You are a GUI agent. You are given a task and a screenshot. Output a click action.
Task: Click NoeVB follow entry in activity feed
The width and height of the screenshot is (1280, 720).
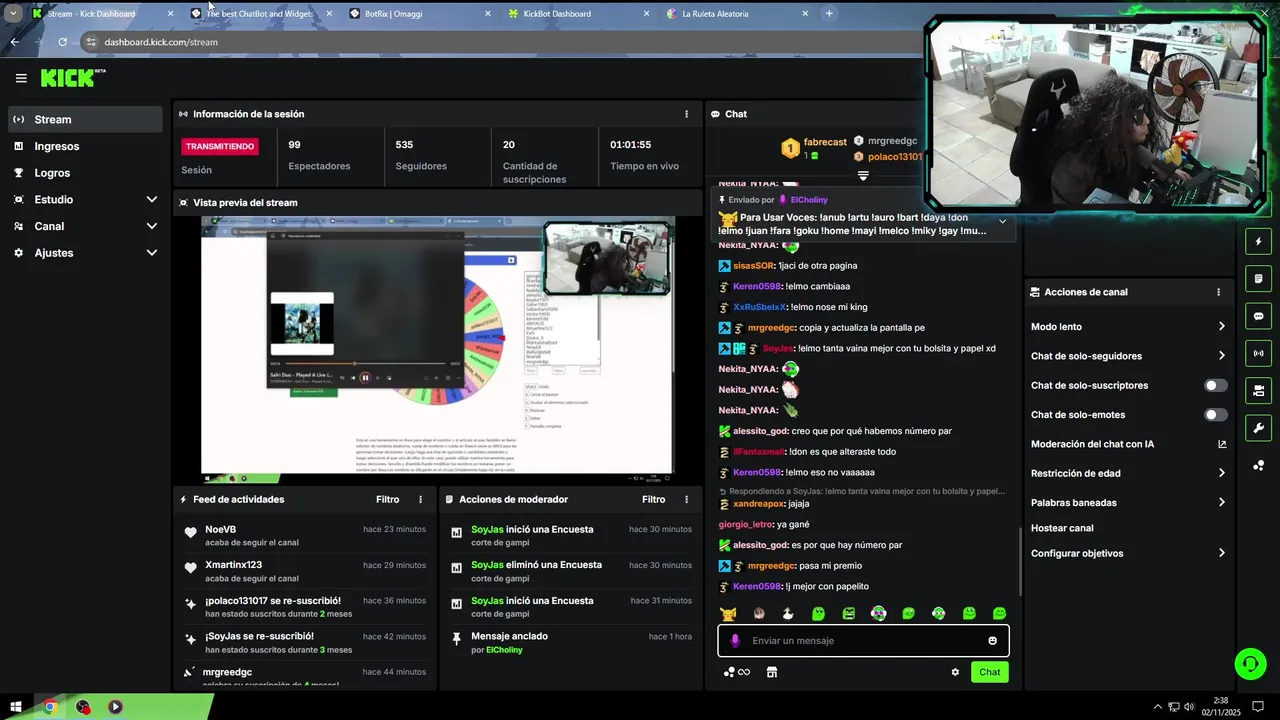[305, 535]
